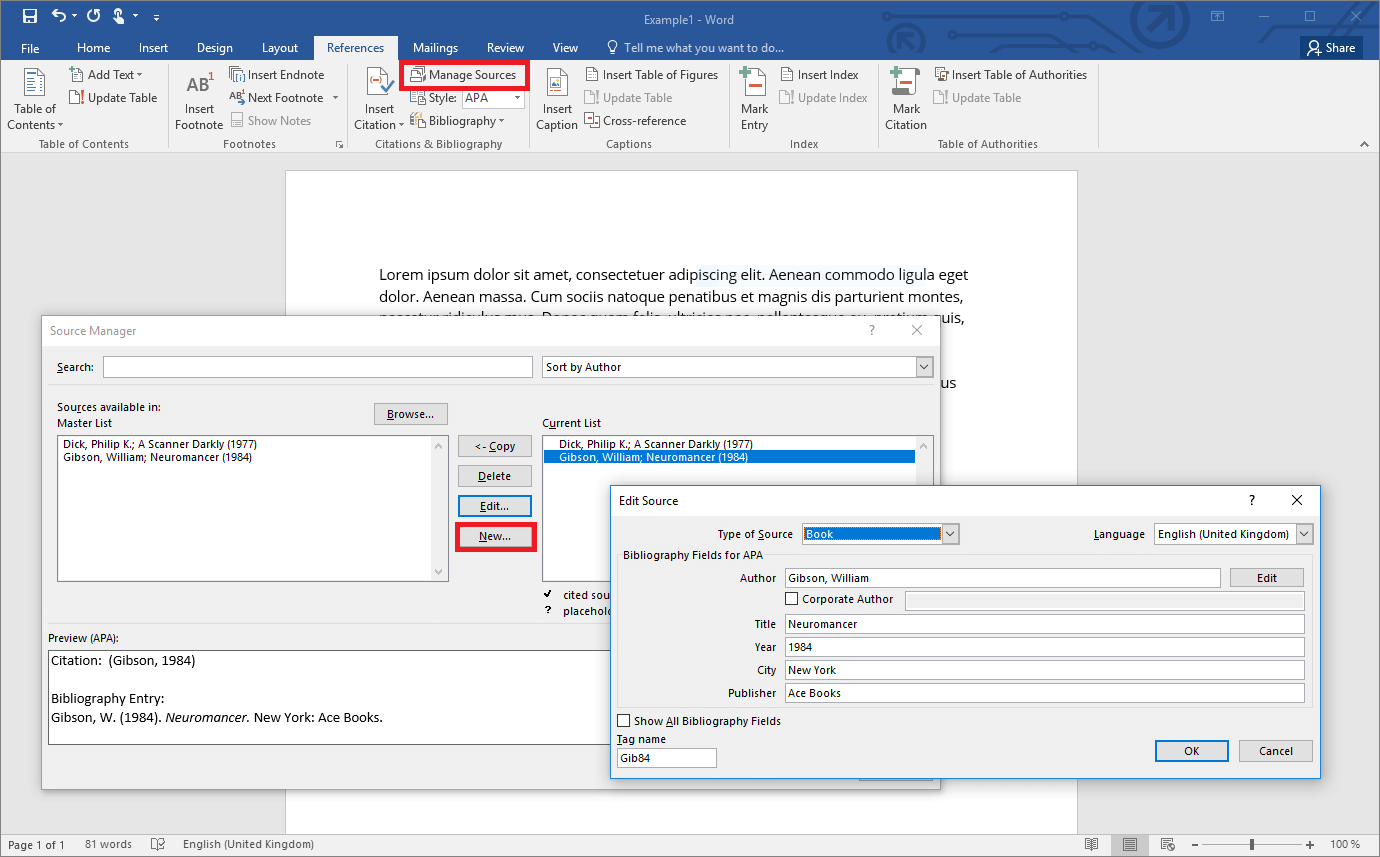Click Insert Table of Figures
Screen dimensions: 1380x857
point(651,75)
